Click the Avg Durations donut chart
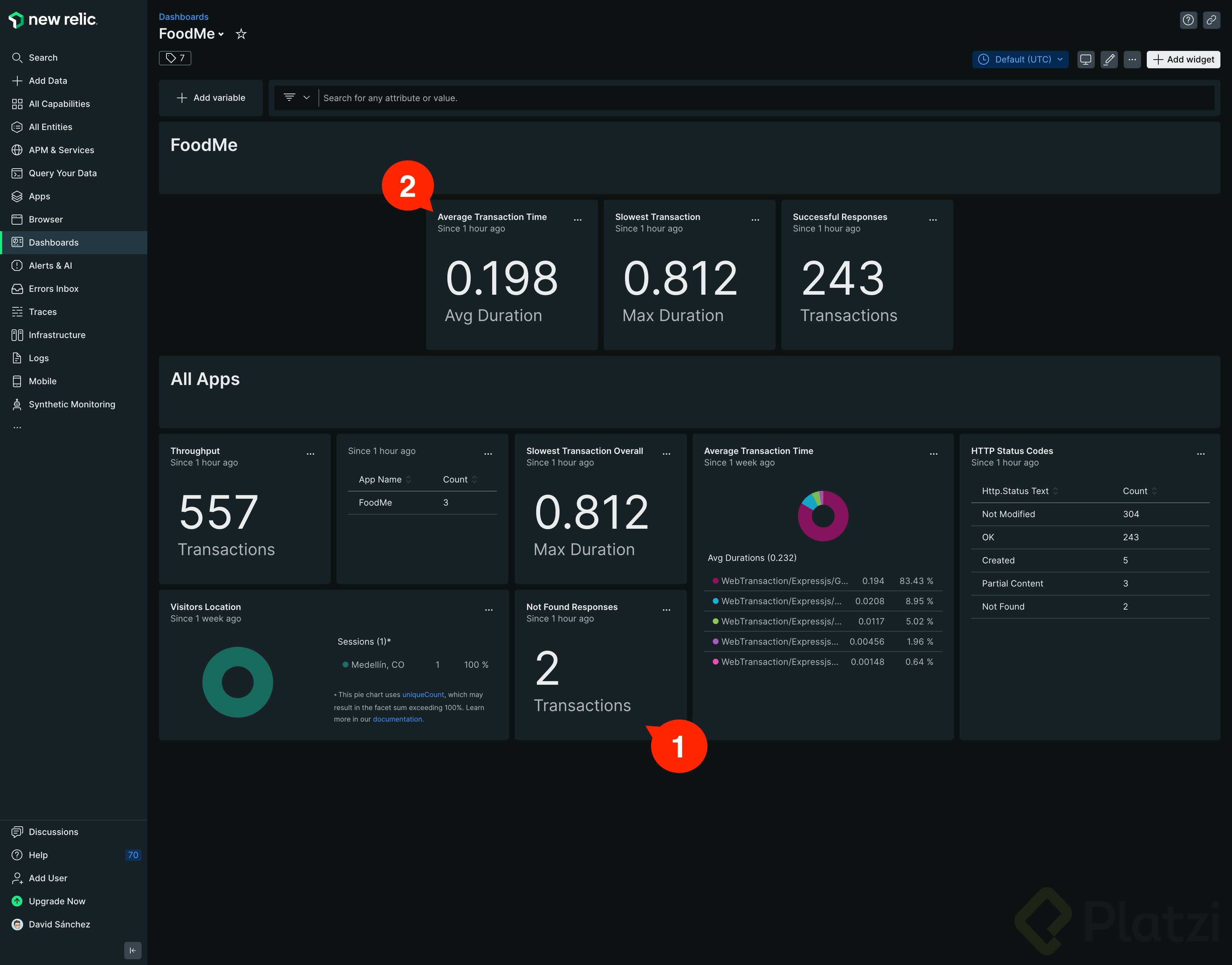1232x965 pixels. pyautogui.click(x=823, y=516)
